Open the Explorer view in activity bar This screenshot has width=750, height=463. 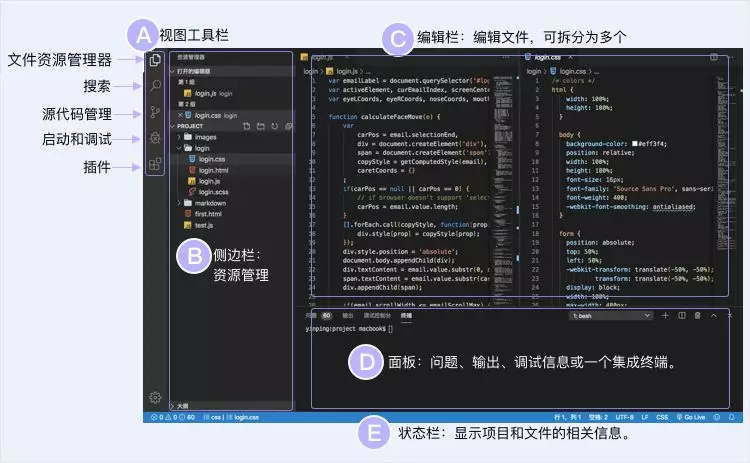point(155,60)
